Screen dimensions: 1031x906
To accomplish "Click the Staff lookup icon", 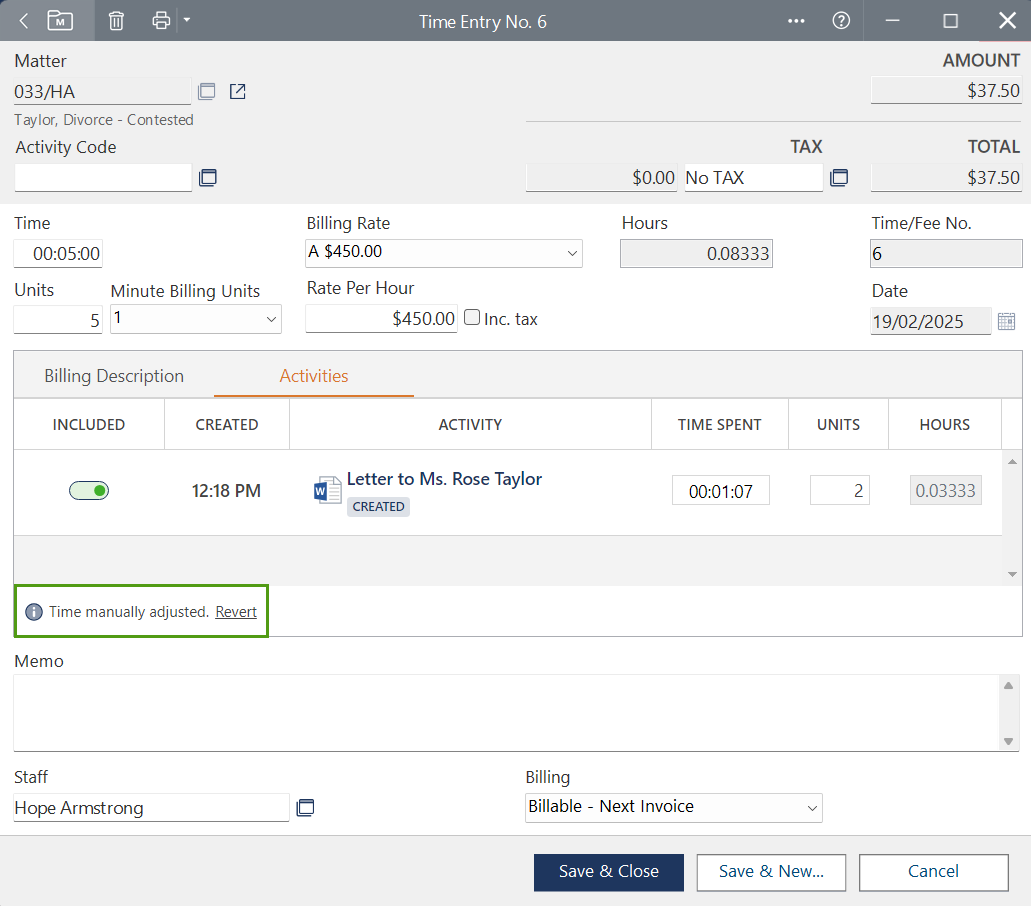I will coord(305,807).
